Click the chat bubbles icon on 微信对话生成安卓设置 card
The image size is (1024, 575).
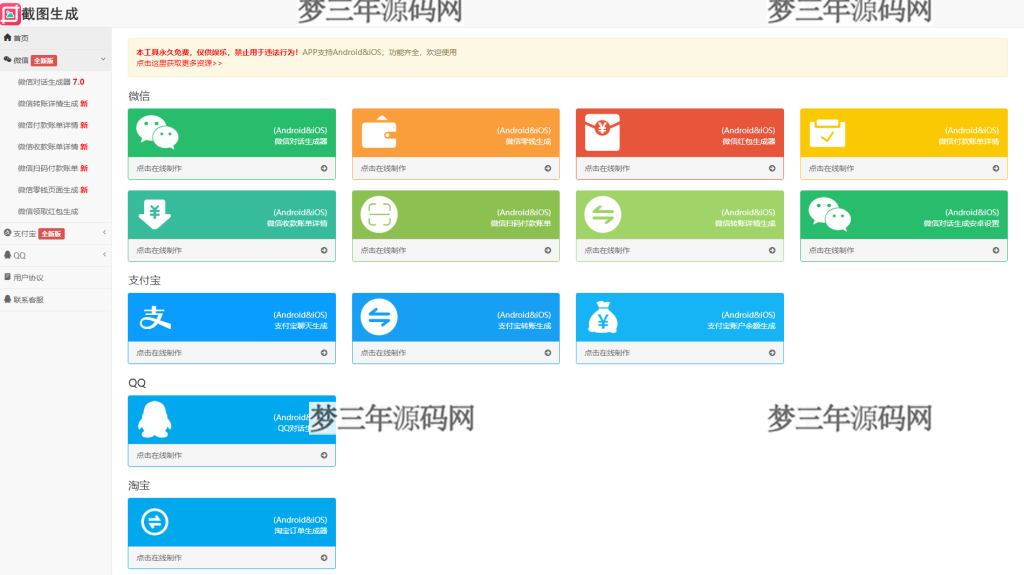829,214
